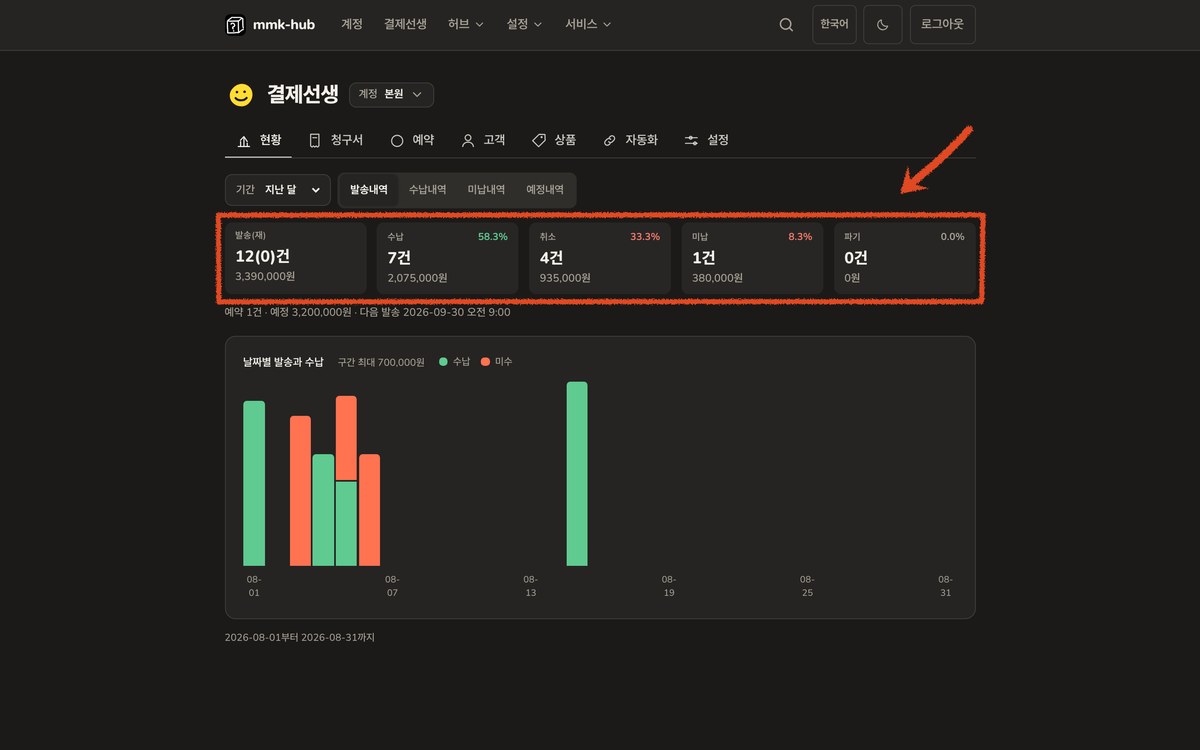The height and width of the screenshot is (750, 1200).
Task: Open the search magnifier icon
Action: (x=786, y=25)
